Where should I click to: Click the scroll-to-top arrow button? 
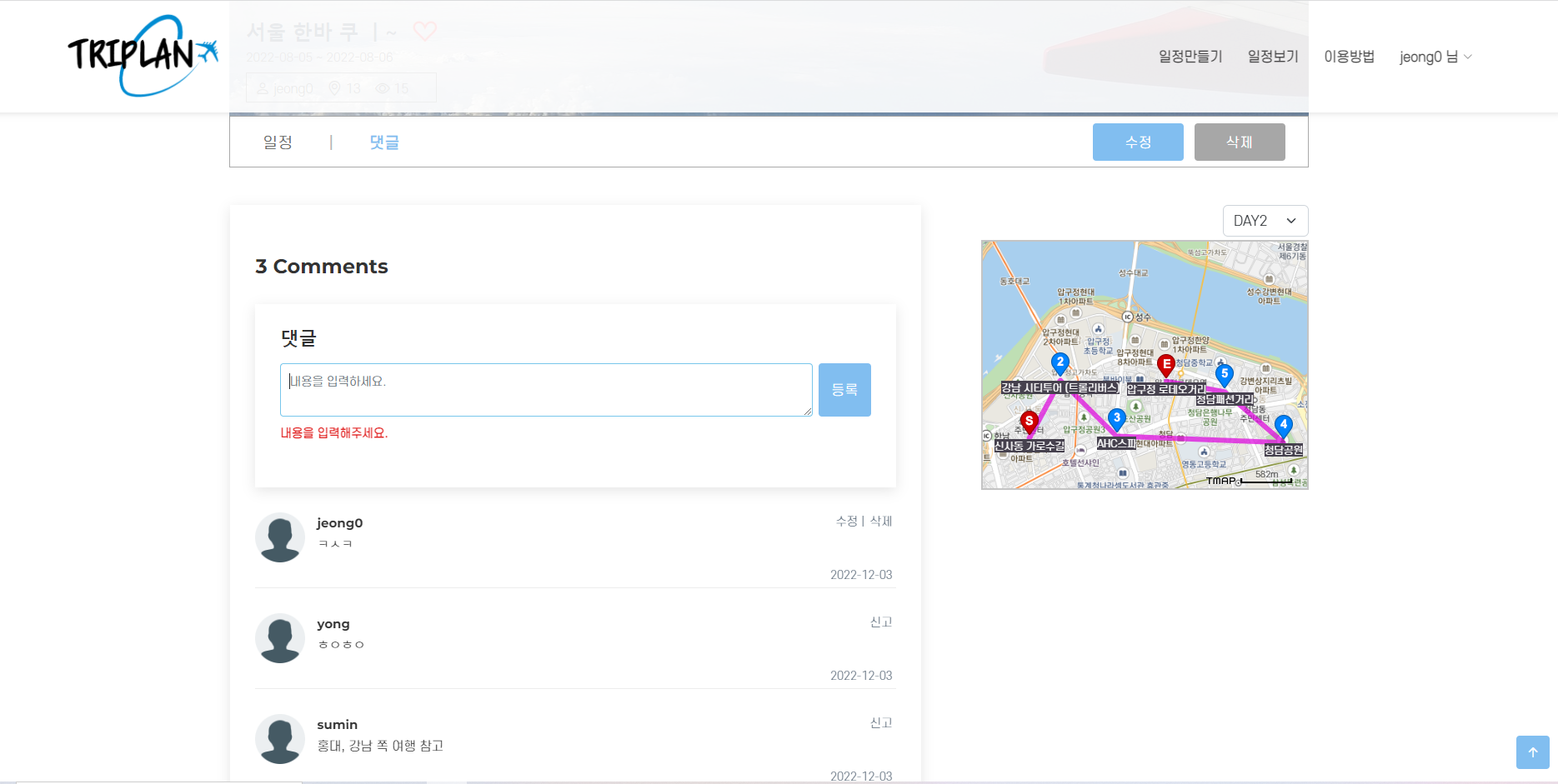(x=1532, y=752)
